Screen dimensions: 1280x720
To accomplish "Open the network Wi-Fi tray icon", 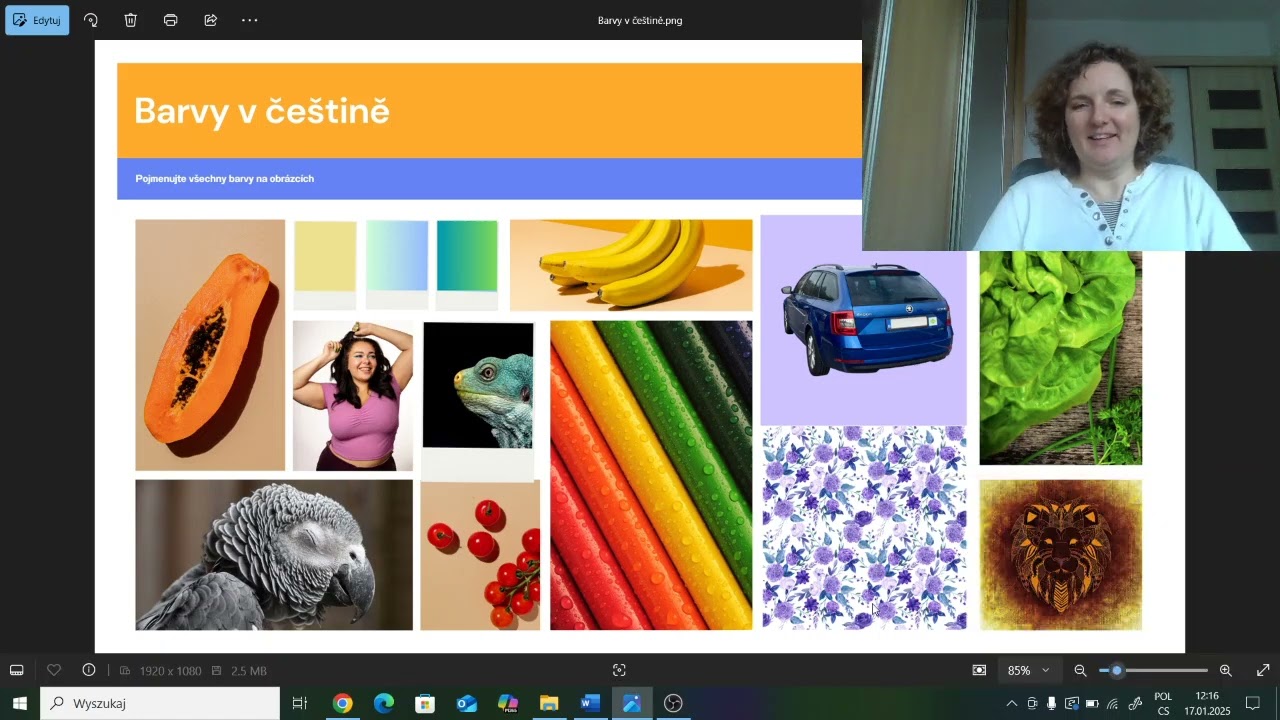I will click(x=1112, y=703).
